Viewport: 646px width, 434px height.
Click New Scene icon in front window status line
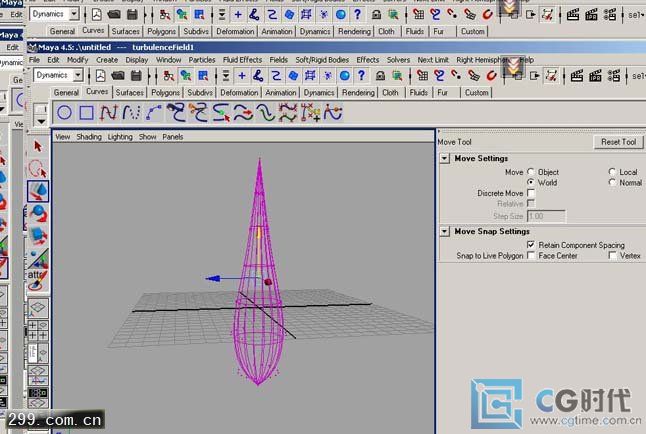click(100, 76)
